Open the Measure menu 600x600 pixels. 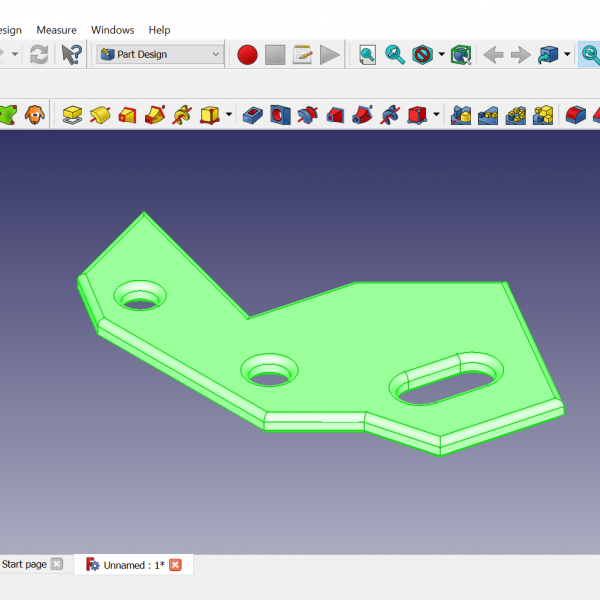click(x=56, y=30)
